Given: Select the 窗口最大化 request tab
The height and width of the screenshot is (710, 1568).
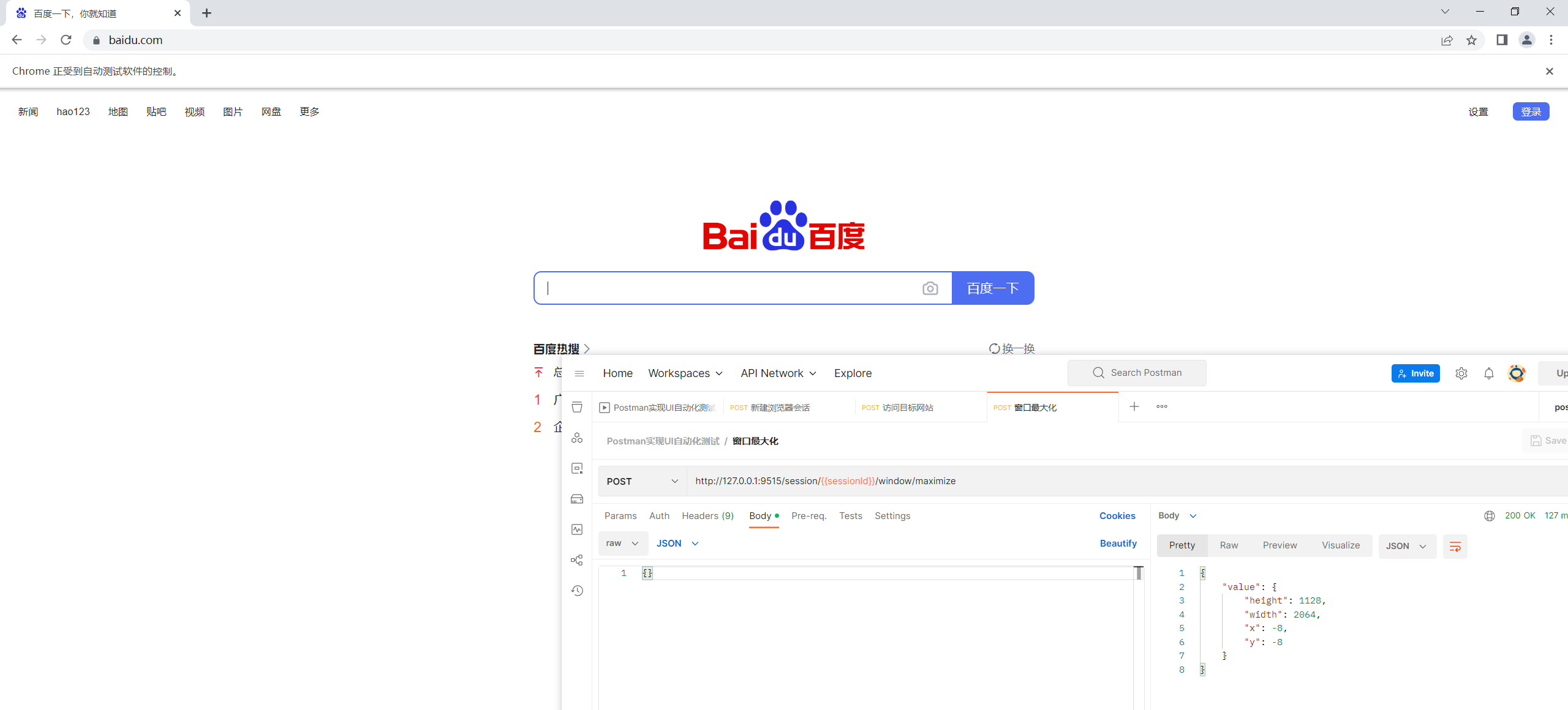Looking at the screenshot, I should (x=1052, y=408).
